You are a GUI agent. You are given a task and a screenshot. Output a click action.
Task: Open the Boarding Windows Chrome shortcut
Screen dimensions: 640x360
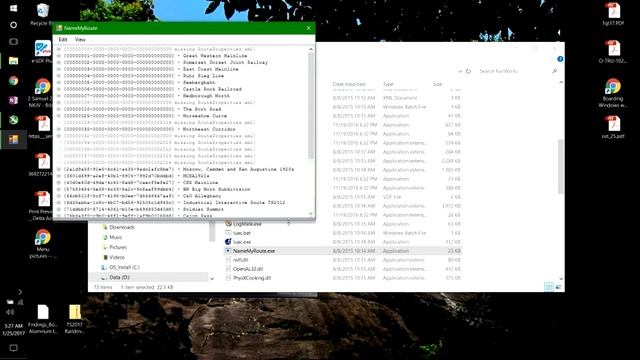613,93
